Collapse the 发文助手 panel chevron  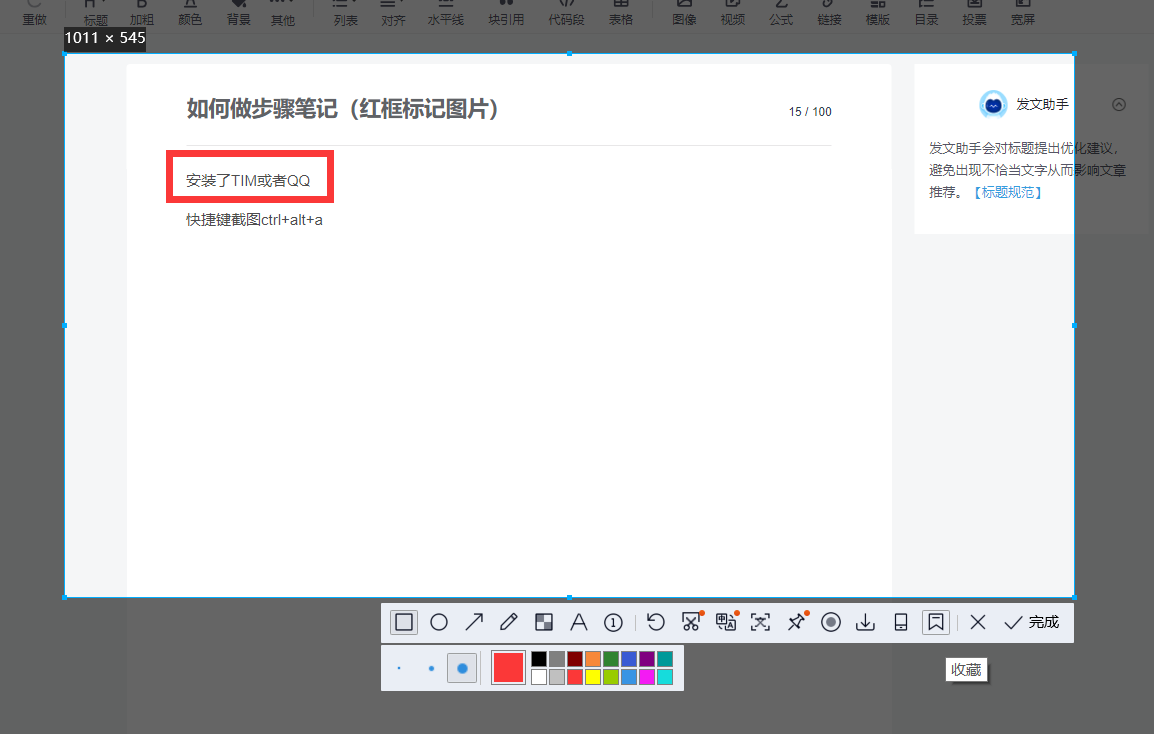point(1119,105)
